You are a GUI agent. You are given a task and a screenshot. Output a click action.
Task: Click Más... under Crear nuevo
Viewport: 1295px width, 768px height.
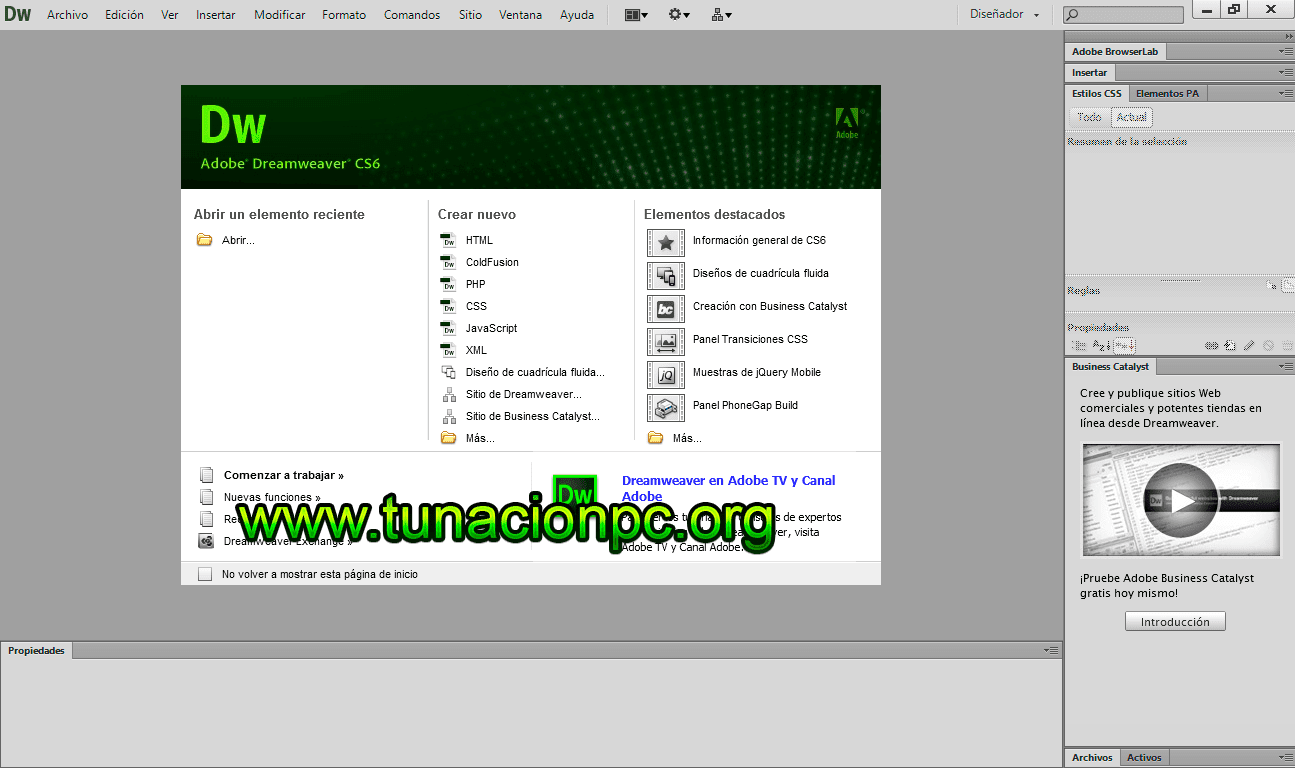coord(480,438)
